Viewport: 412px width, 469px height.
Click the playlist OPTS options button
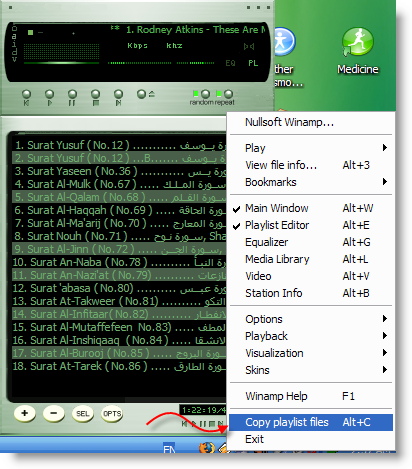click(x=112, y=414)
